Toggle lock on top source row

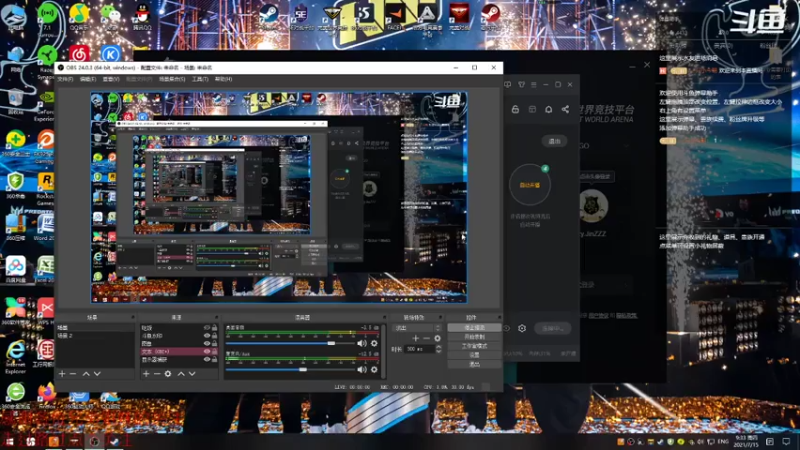pos(214,328)
